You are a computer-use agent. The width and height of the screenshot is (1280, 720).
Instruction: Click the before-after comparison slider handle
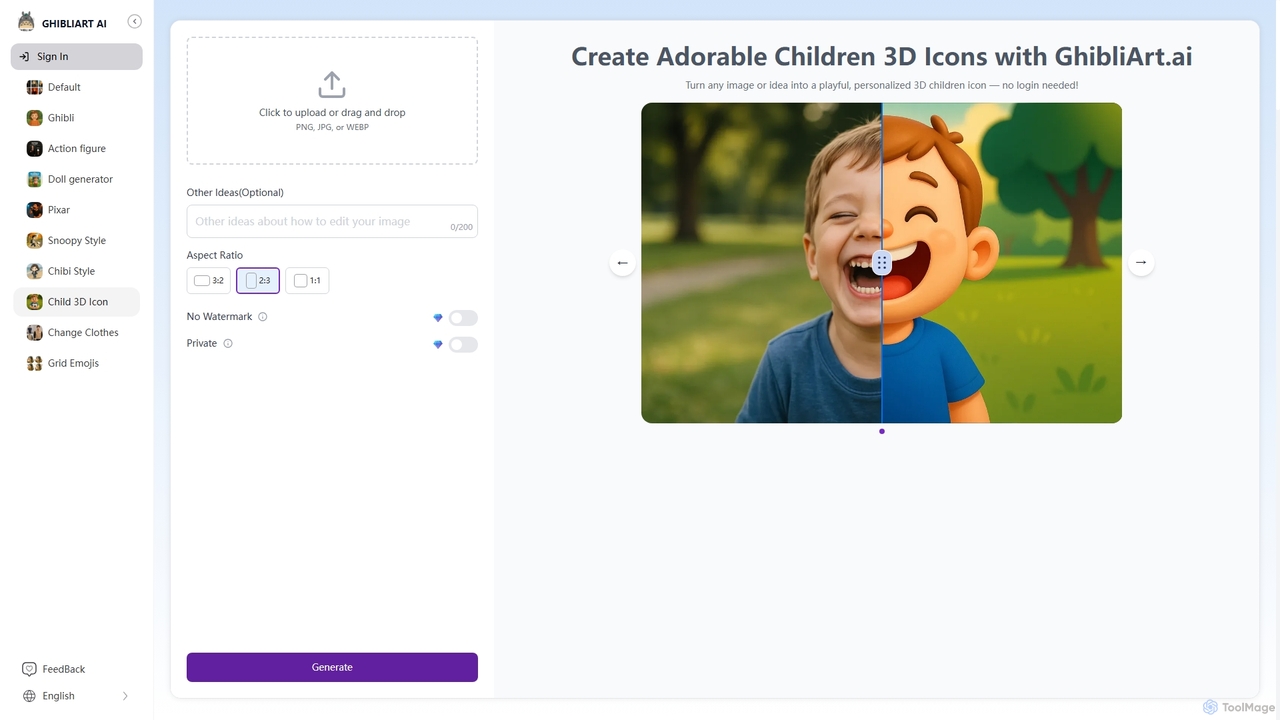click(881, 263)
